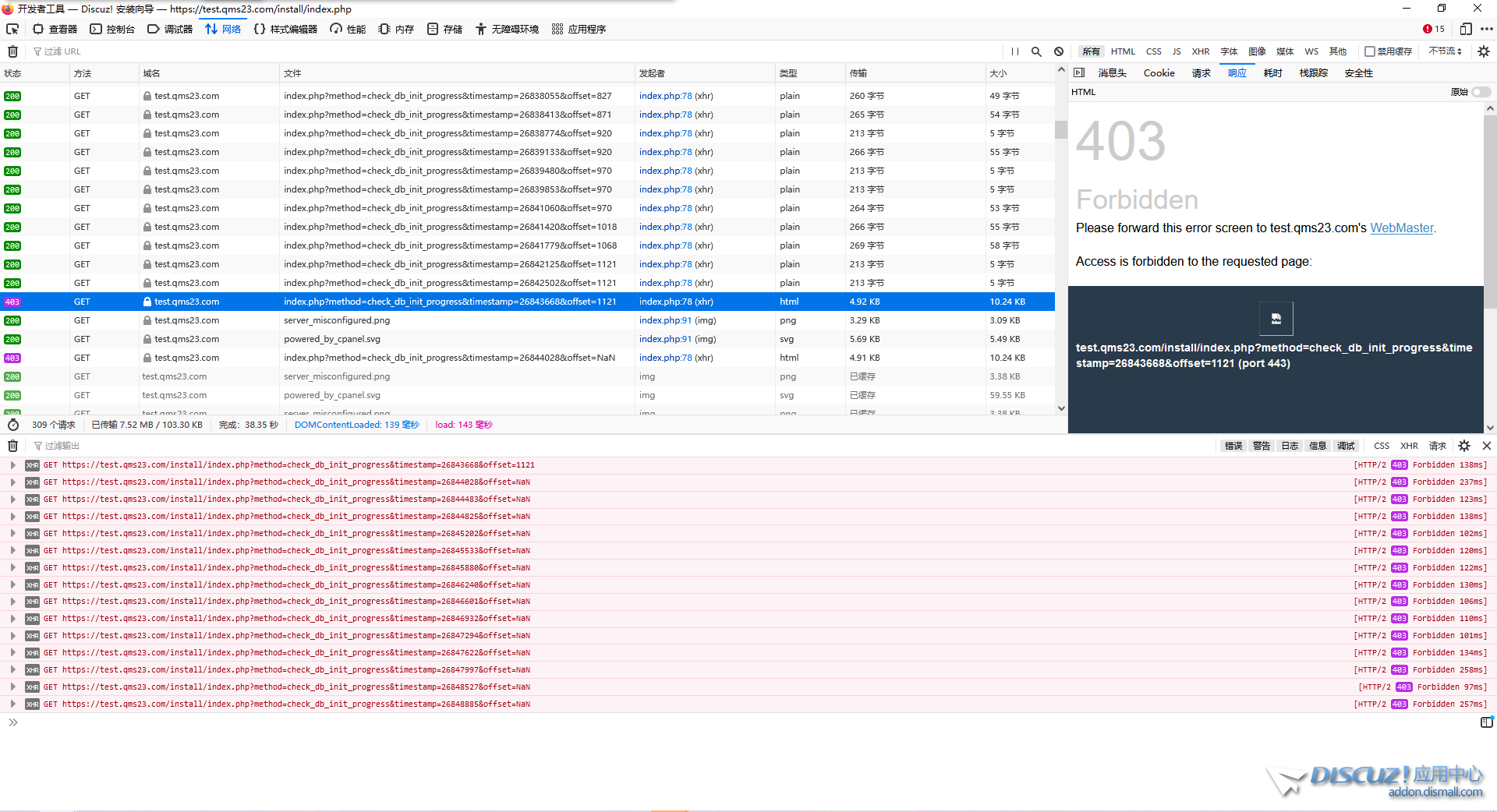The width and height of the screenshot is (1497, 812).
Task: Open initiator index.php:91 for server_misconfigured.png
Action: pos(665,320)
